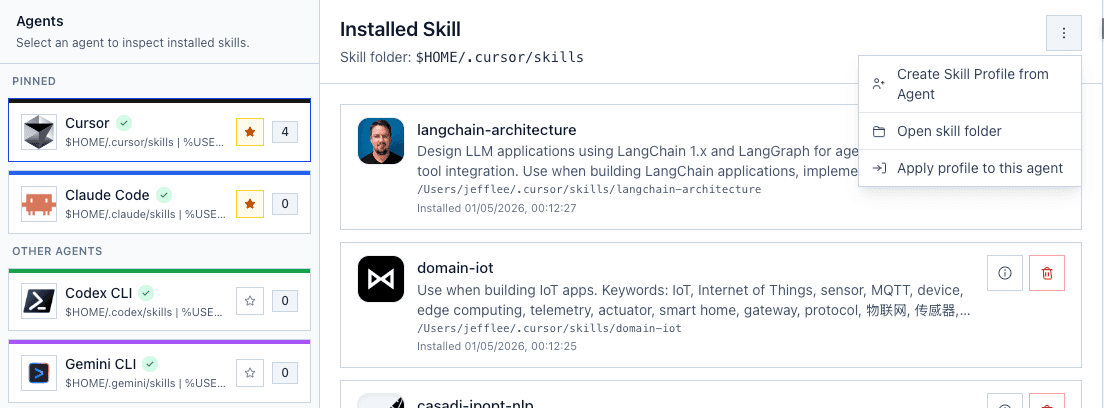Open the langchain-architecture avatar thumbnail

(381, 141)
